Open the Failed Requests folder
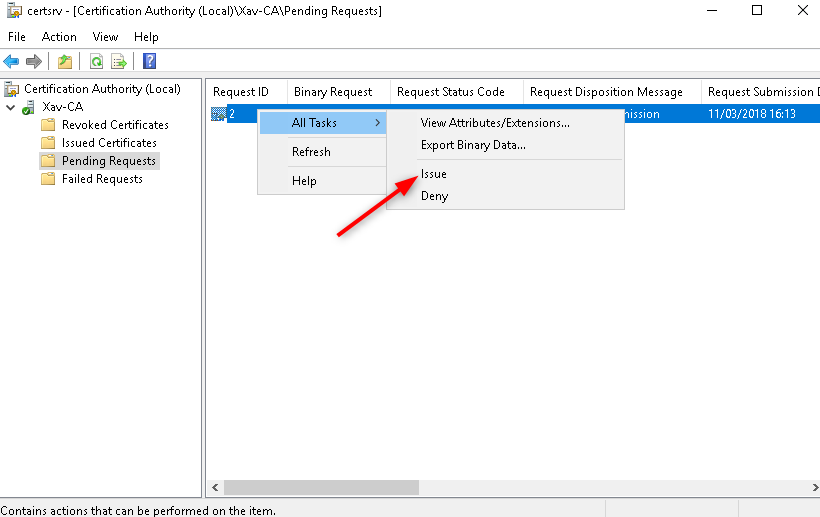Image resolution: width=820 pixels, height=517 pixels. click(x=101, y=179)
